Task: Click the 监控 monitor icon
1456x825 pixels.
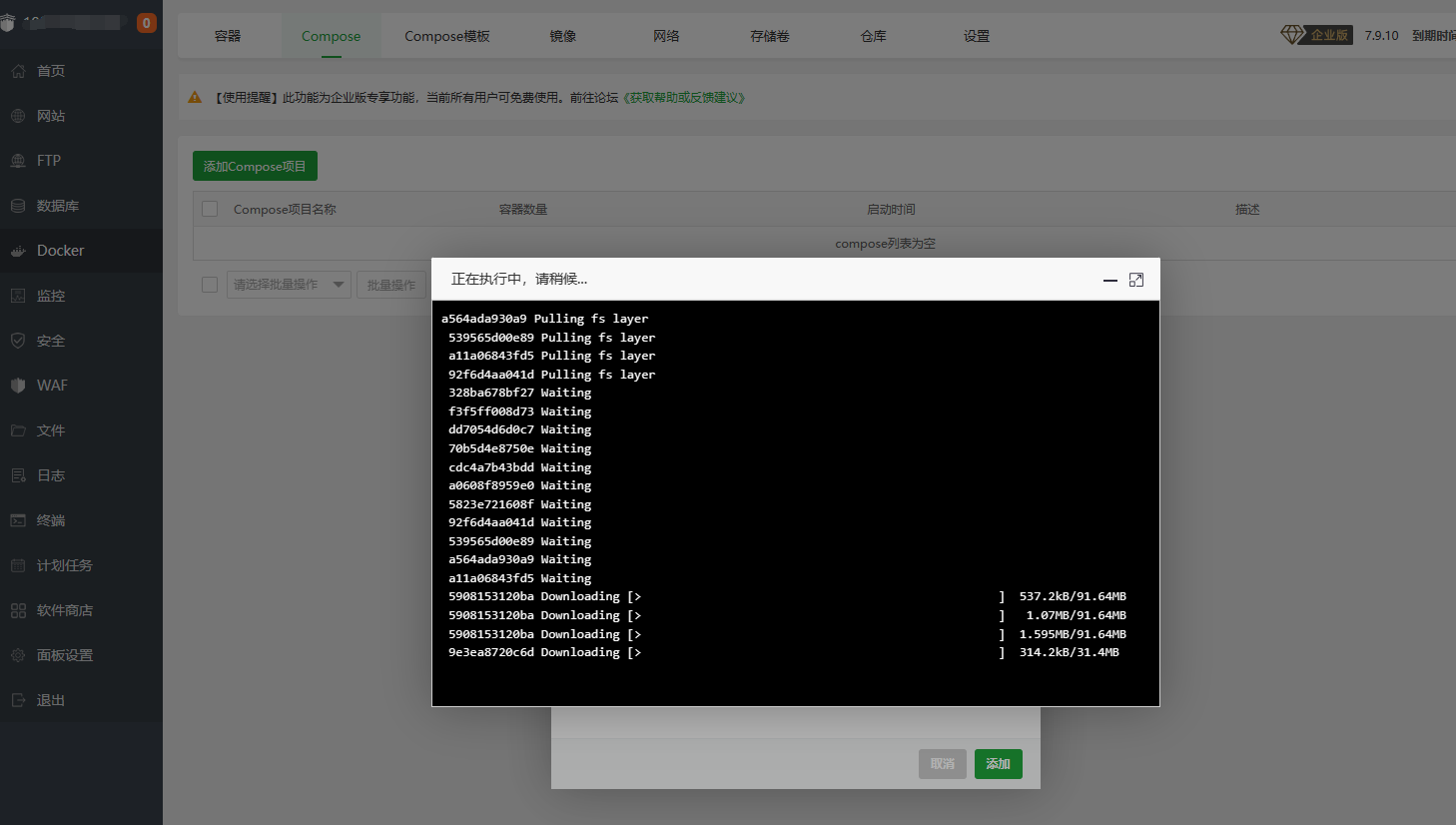Action: [18, 296]
